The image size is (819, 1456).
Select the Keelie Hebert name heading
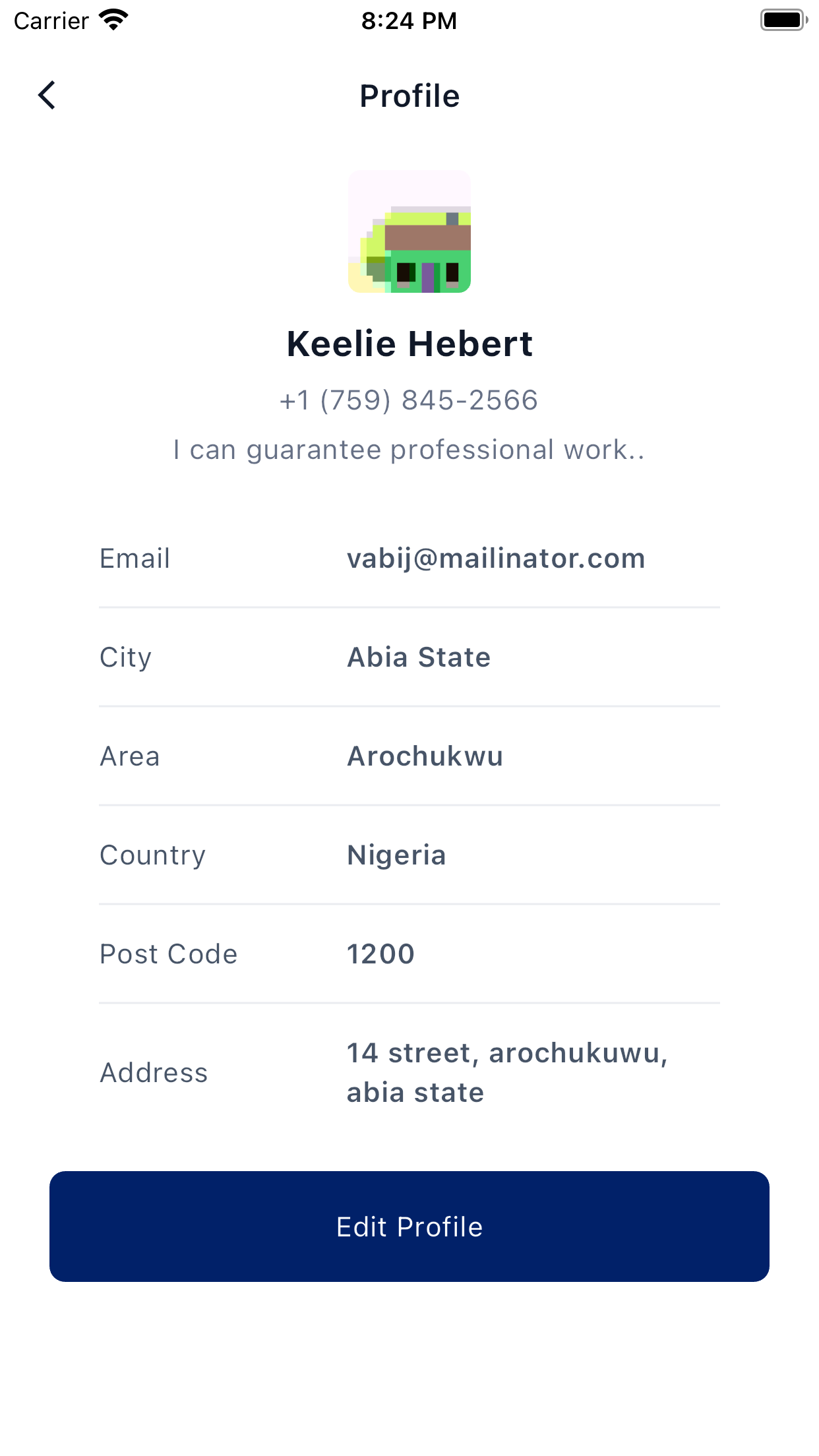pos(409,344)
